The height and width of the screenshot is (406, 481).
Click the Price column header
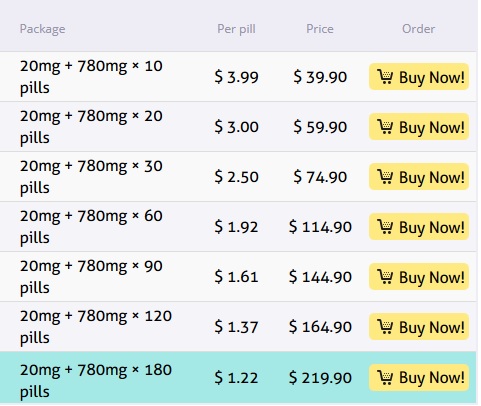[x=320, y=29]
